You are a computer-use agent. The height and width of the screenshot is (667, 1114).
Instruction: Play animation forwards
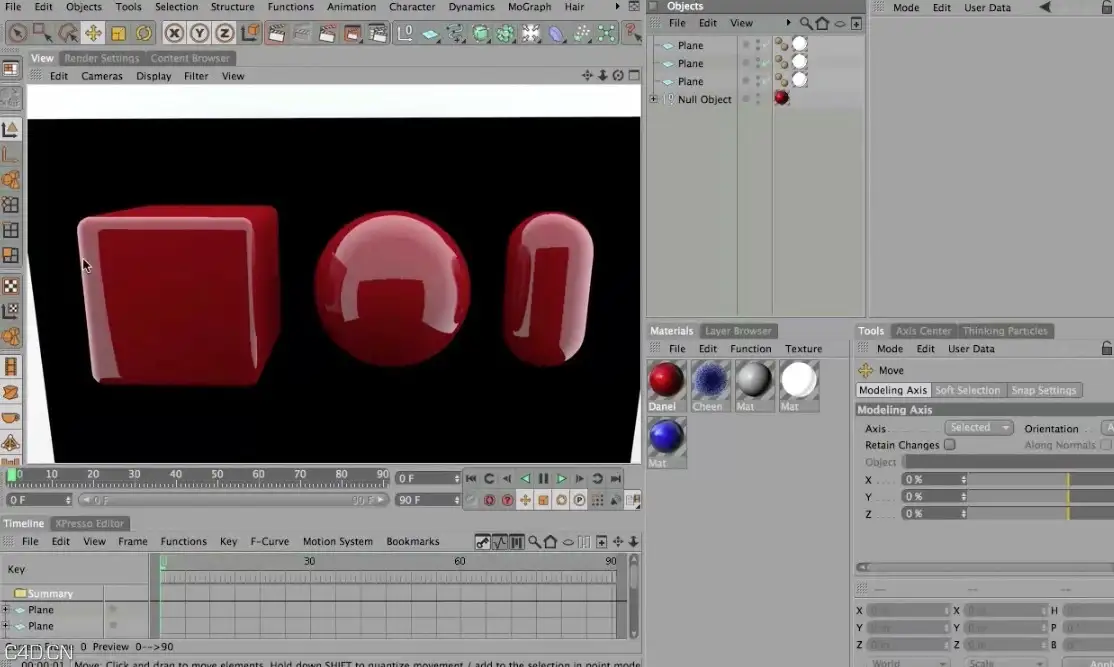tap(561, 479)
